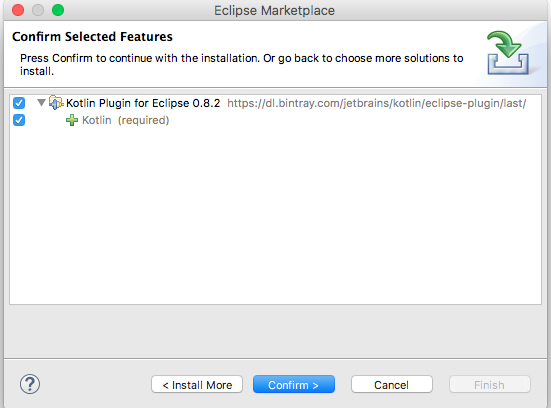This screenshot has width=551, height=408.
Task: Open help with the question mark icon
Action: (x=30, y=384)
